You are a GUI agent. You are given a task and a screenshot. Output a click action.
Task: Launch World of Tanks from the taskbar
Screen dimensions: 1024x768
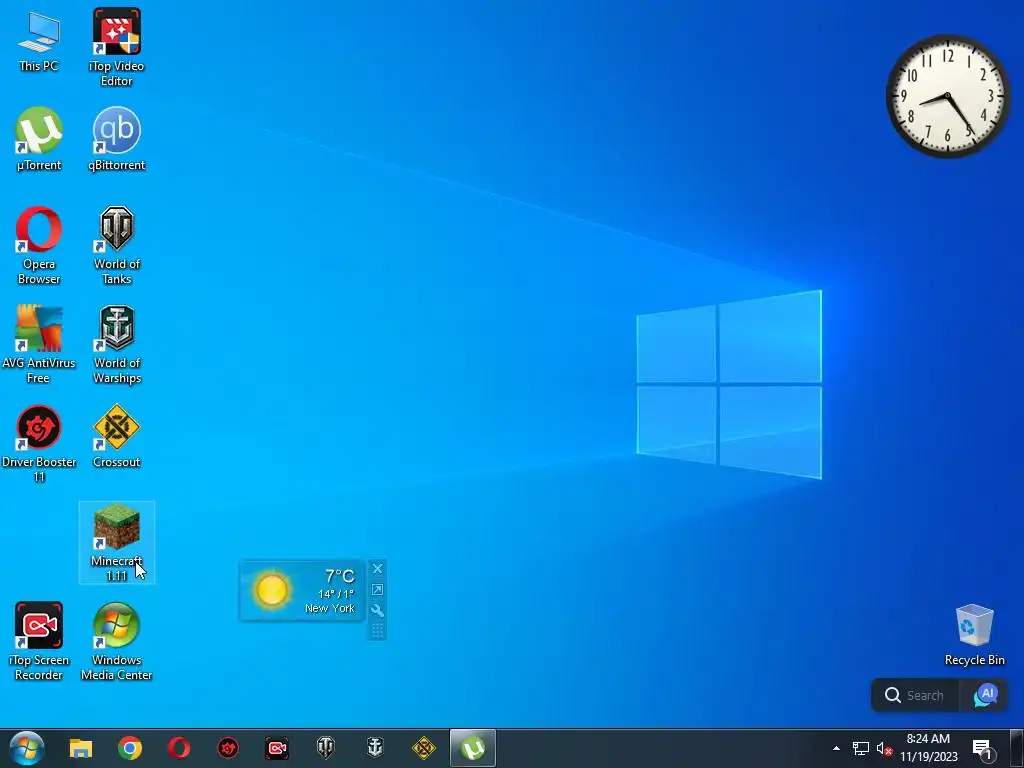[x=326, y=748]
